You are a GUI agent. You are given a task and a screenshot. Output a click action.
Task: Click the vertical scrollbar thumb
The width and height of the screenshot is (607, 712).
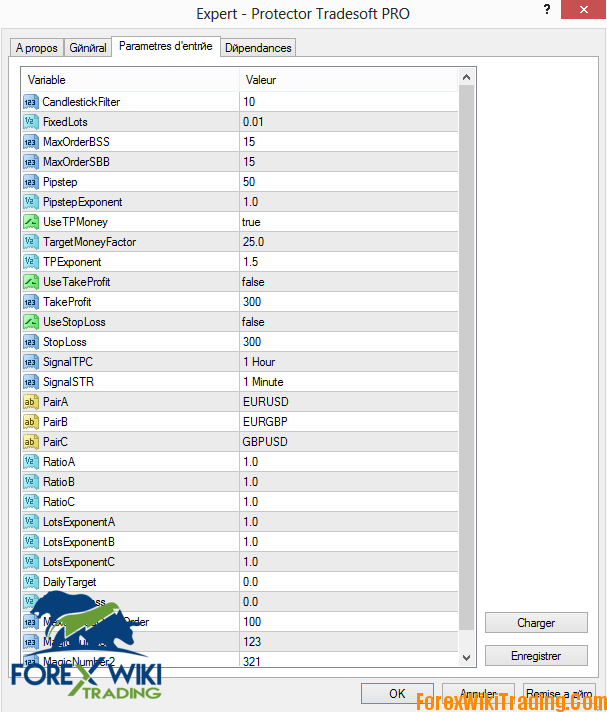(466, 357)
